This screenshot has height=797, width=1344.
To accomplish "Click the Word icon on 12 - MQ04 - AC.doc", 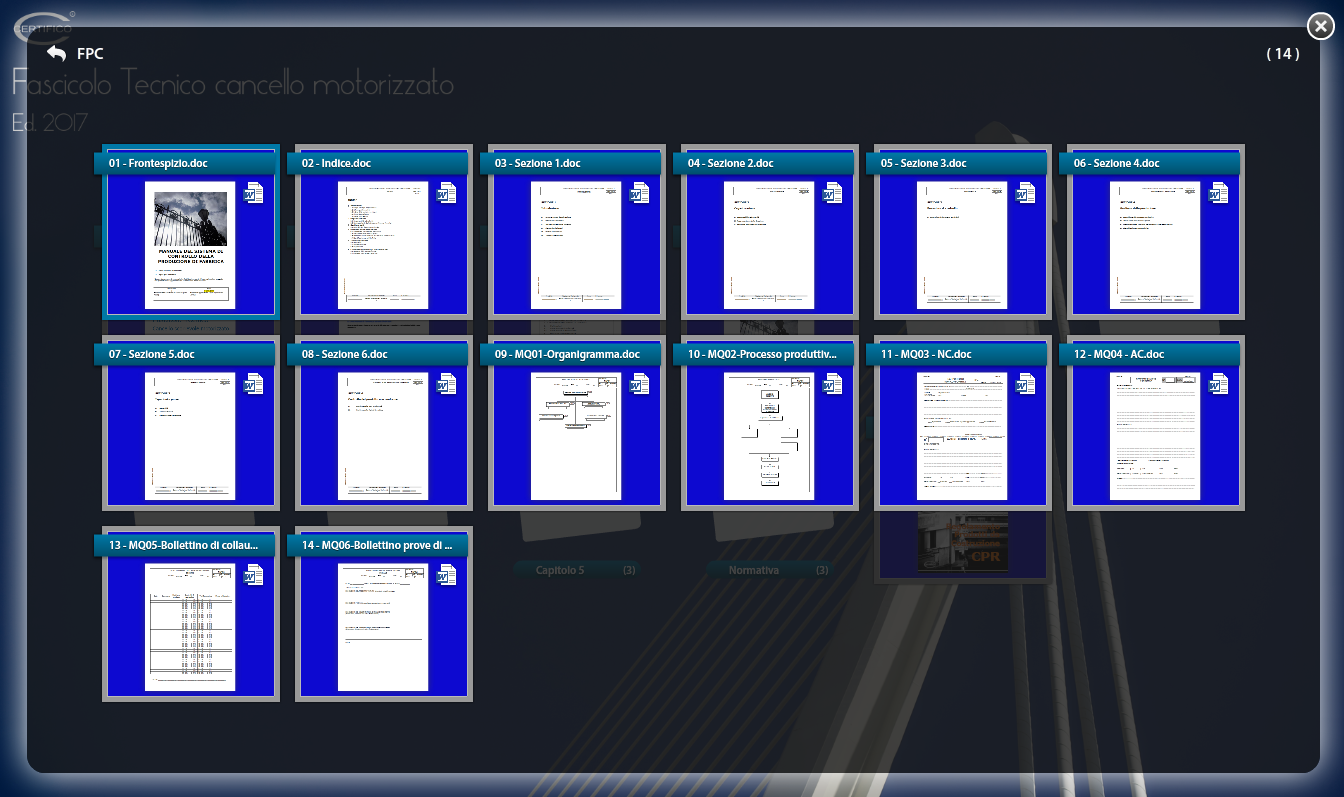I will (x=1219, y=384).
